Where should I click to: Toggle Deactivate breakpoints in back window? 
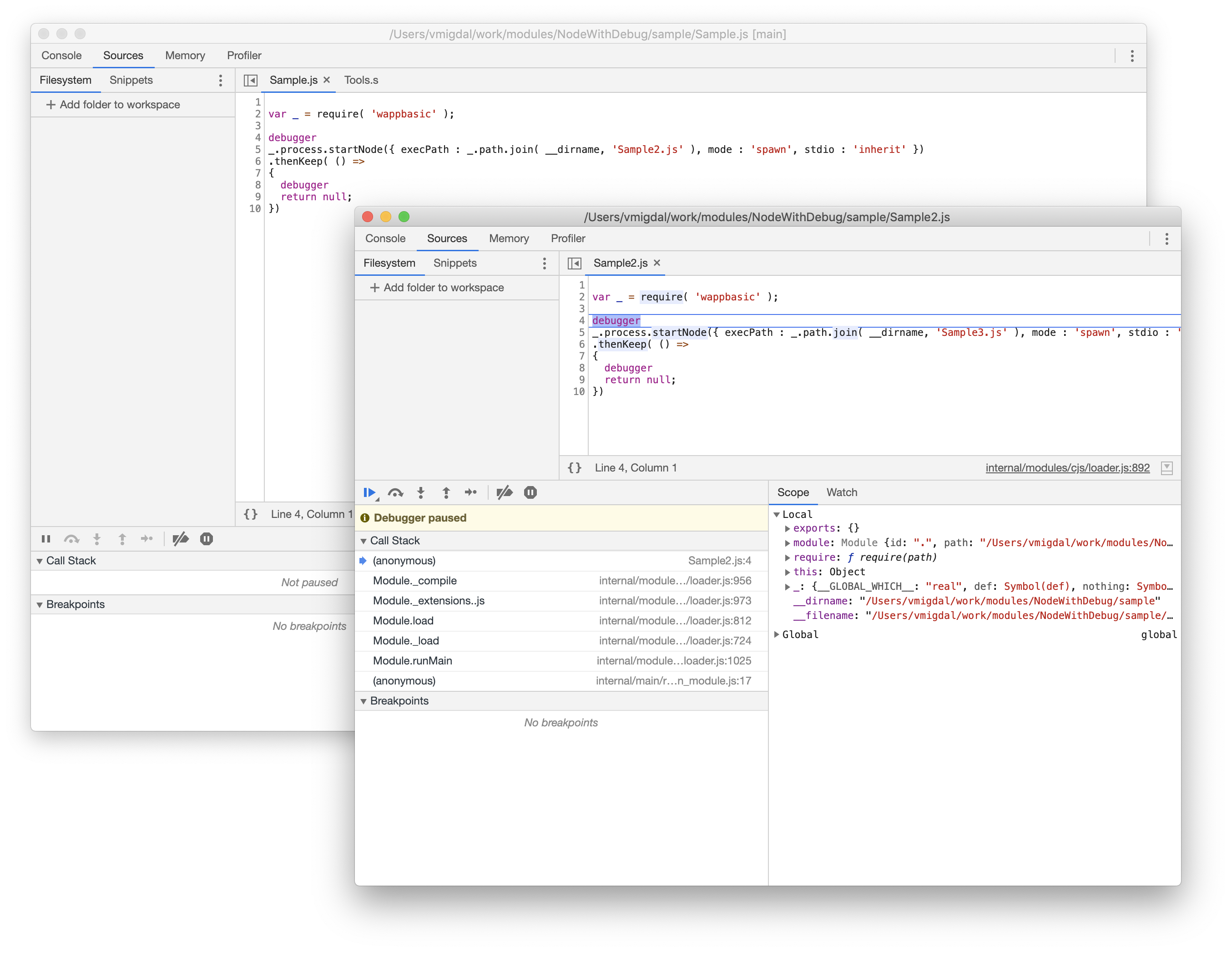point(181,539)
